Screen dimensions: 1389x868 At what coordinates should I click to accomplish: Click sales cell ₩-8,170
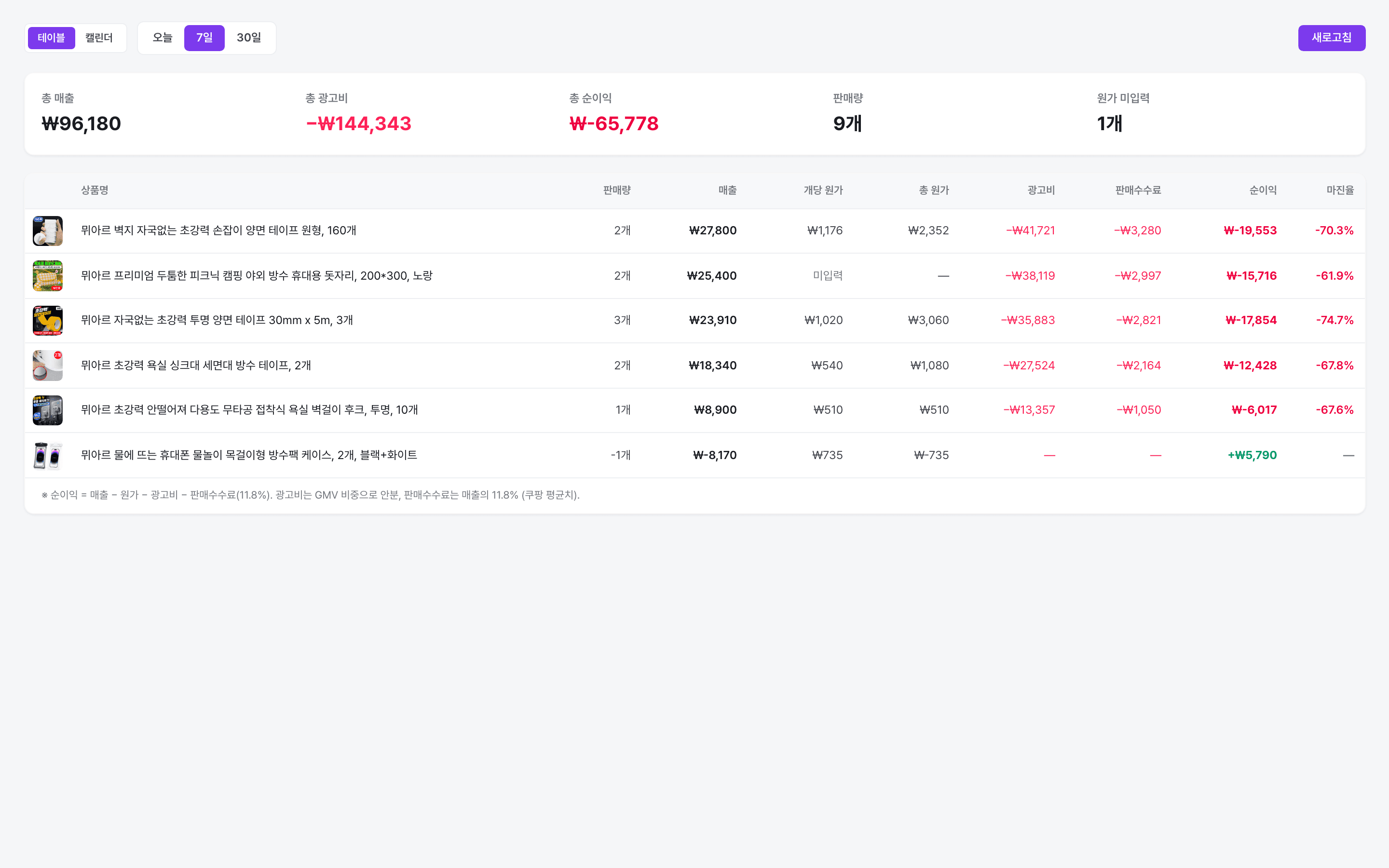click(715, 455)
